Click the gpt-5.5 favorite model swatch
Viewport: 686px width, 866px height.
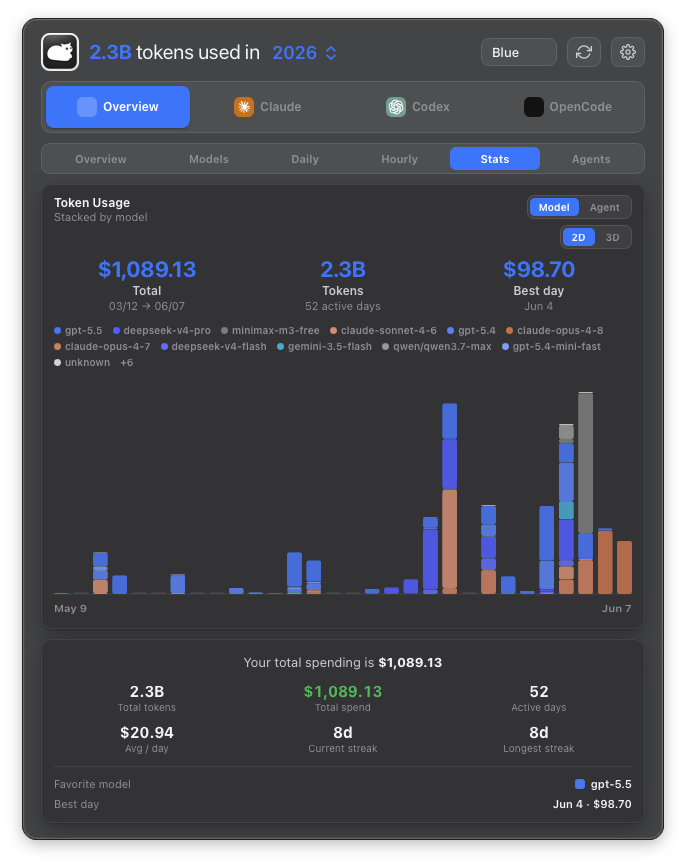pos(580,784)
